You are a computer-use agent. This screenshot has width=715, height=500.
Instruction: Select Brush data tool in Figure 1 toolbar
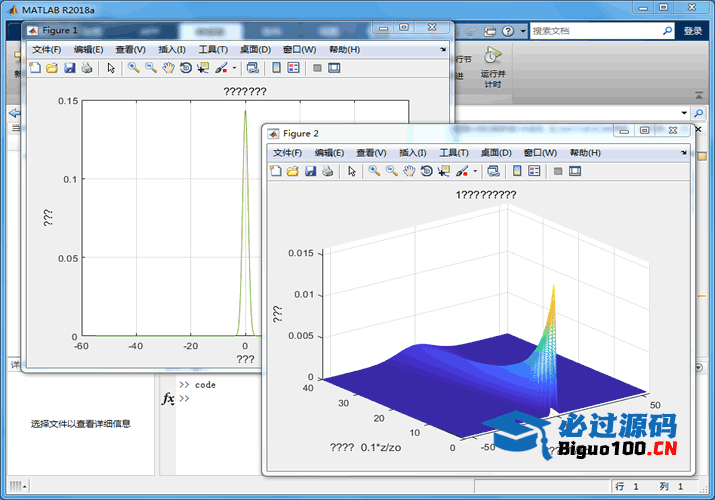221,68
